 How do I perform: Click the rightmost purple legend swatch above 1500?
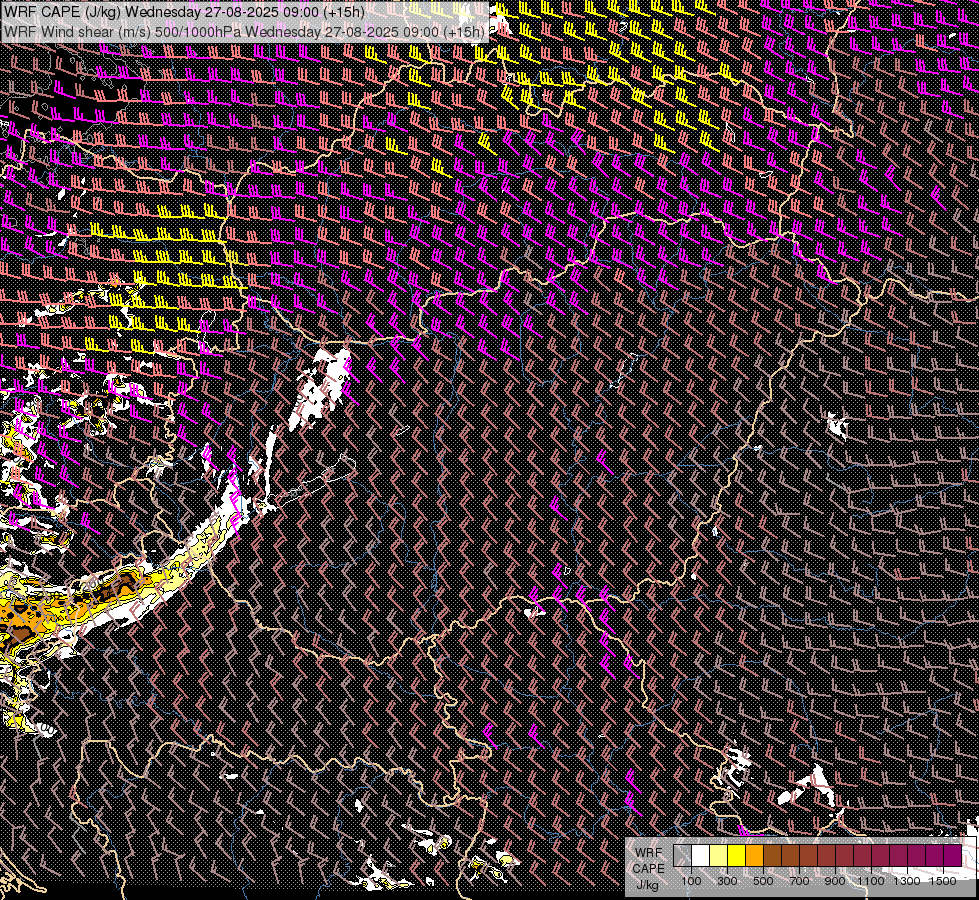click(953, 856)
